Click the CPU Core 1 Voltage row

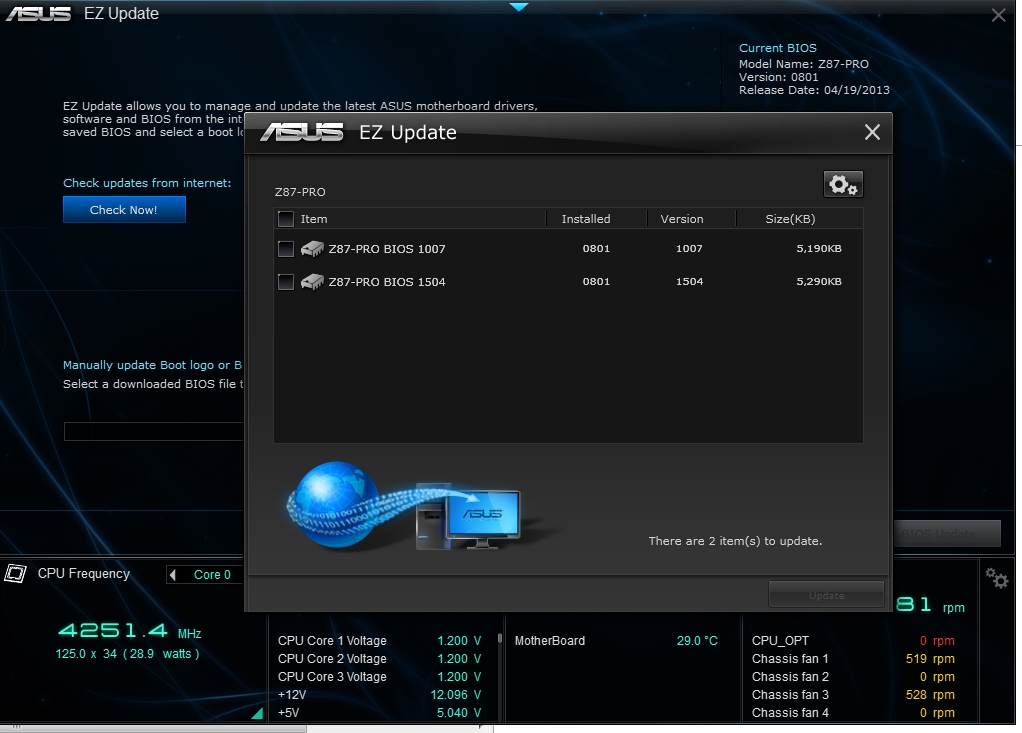pyautogui.click(x=379, y=641)
